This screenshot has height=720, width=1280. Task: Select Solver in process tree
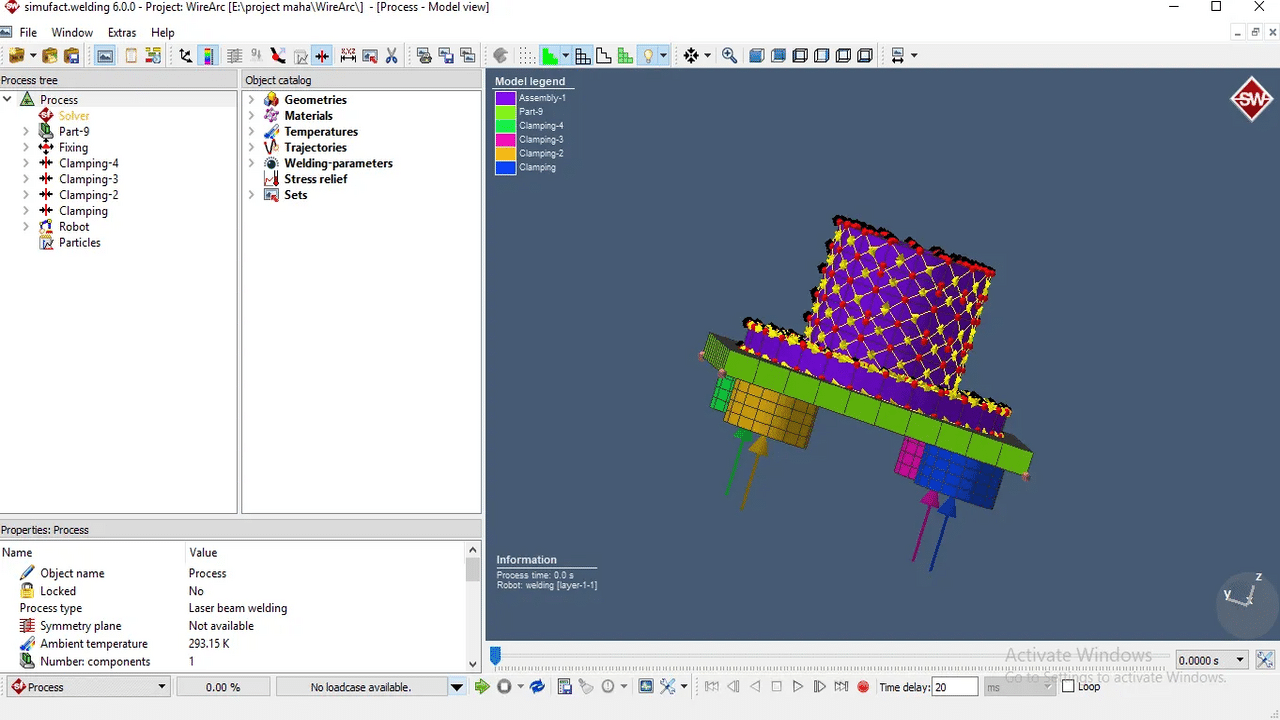click(x=74, y=116)
